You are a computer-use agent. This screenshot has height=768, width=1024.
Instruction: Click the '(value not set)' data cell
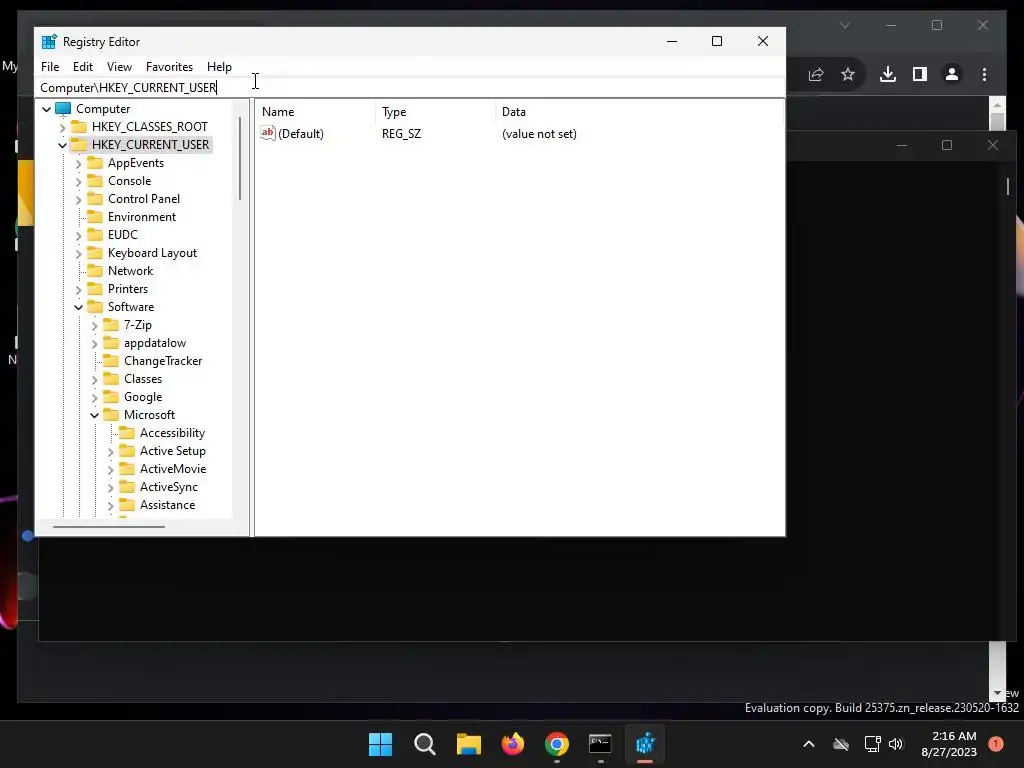point(539,134)
